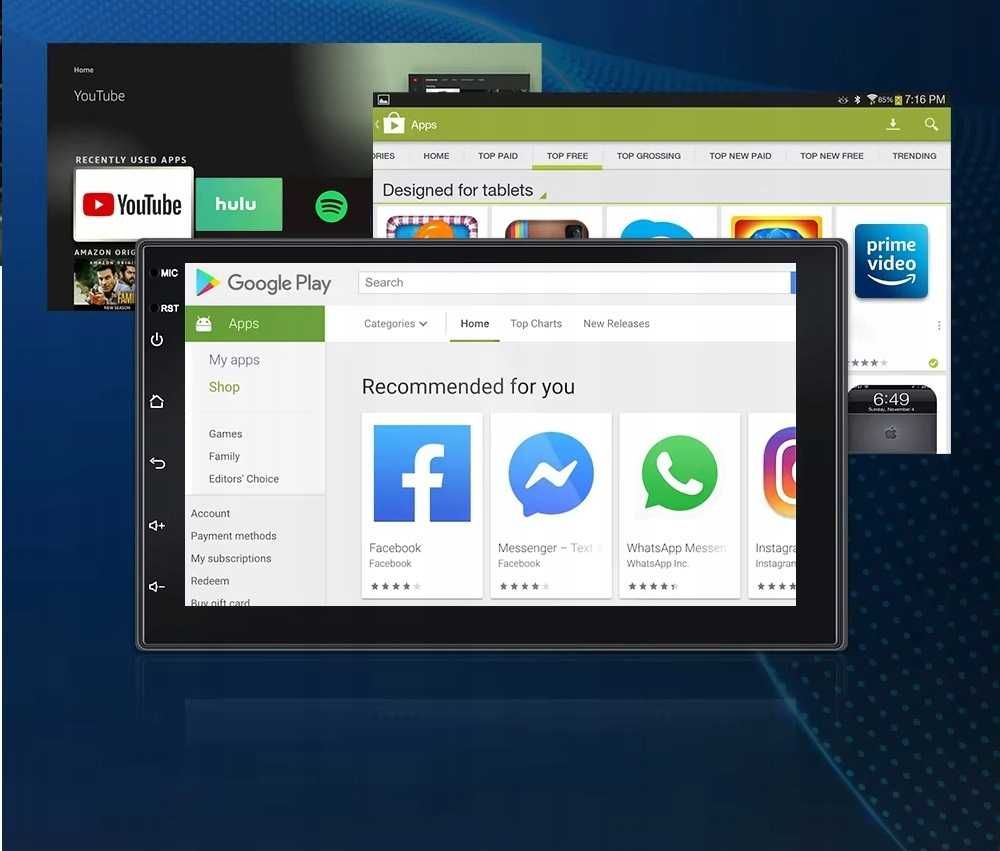
Task: Select the HOME tab in the tablet Play Store
Action: 436,156
